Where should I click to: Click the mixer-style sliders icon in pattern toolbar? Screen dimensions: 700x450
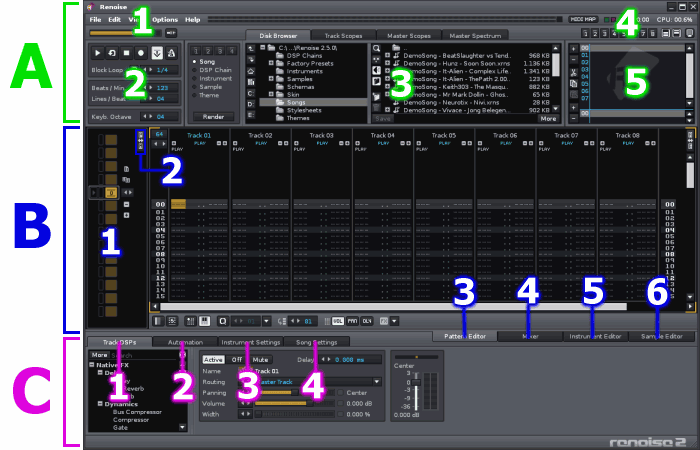pyautogui.click(x=191, y=321)
